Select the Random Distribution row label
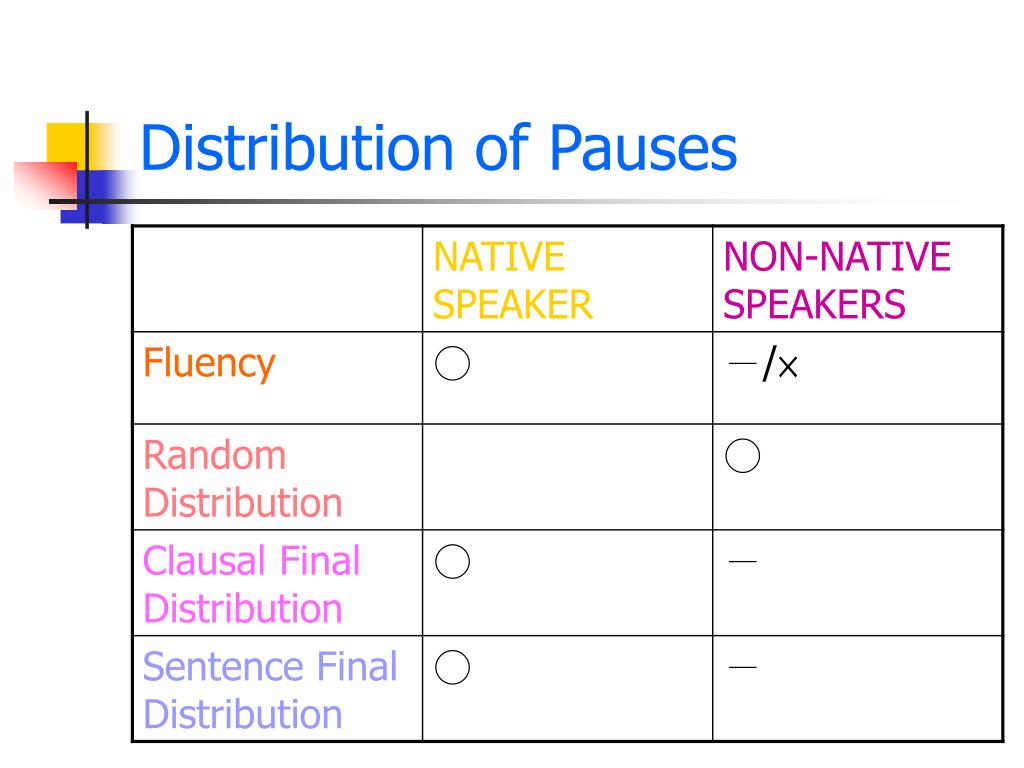1024x768 pixels. click(242, 479)
